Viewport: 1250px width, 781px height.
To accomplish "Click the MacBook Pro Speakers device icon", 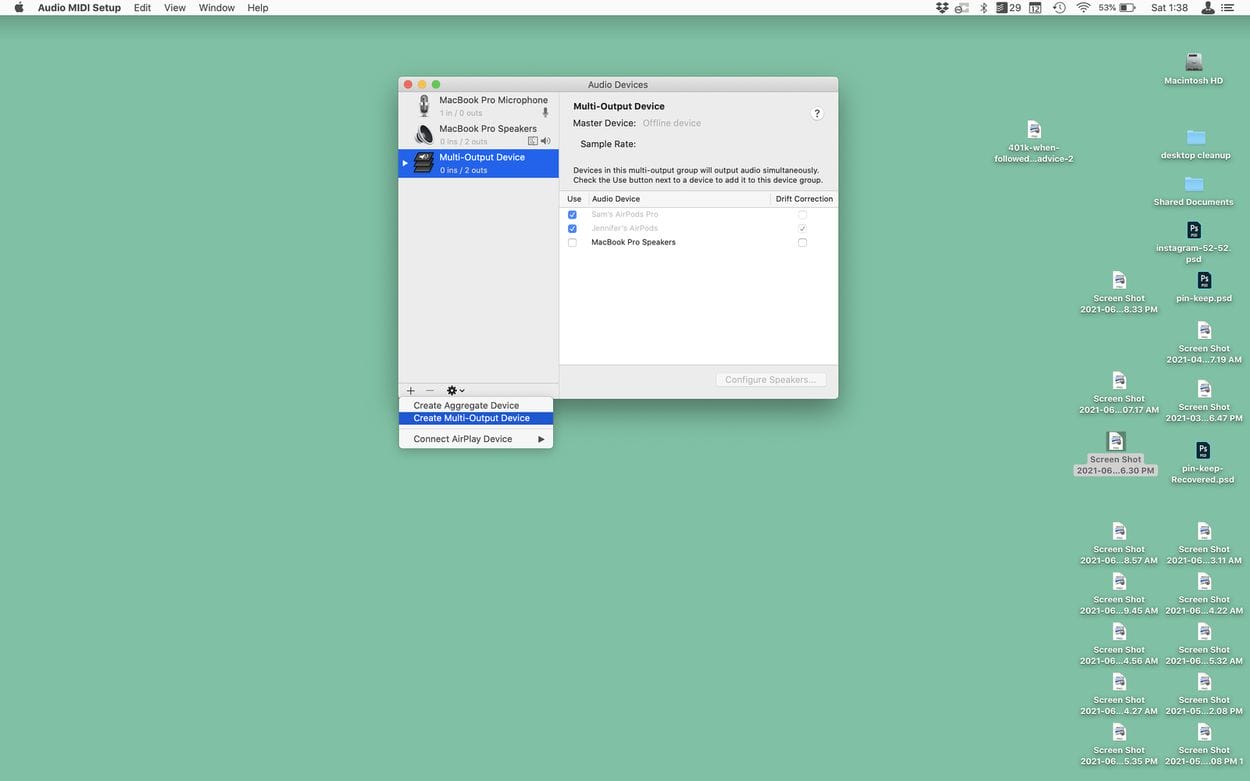I will click(x=424, y=134).
